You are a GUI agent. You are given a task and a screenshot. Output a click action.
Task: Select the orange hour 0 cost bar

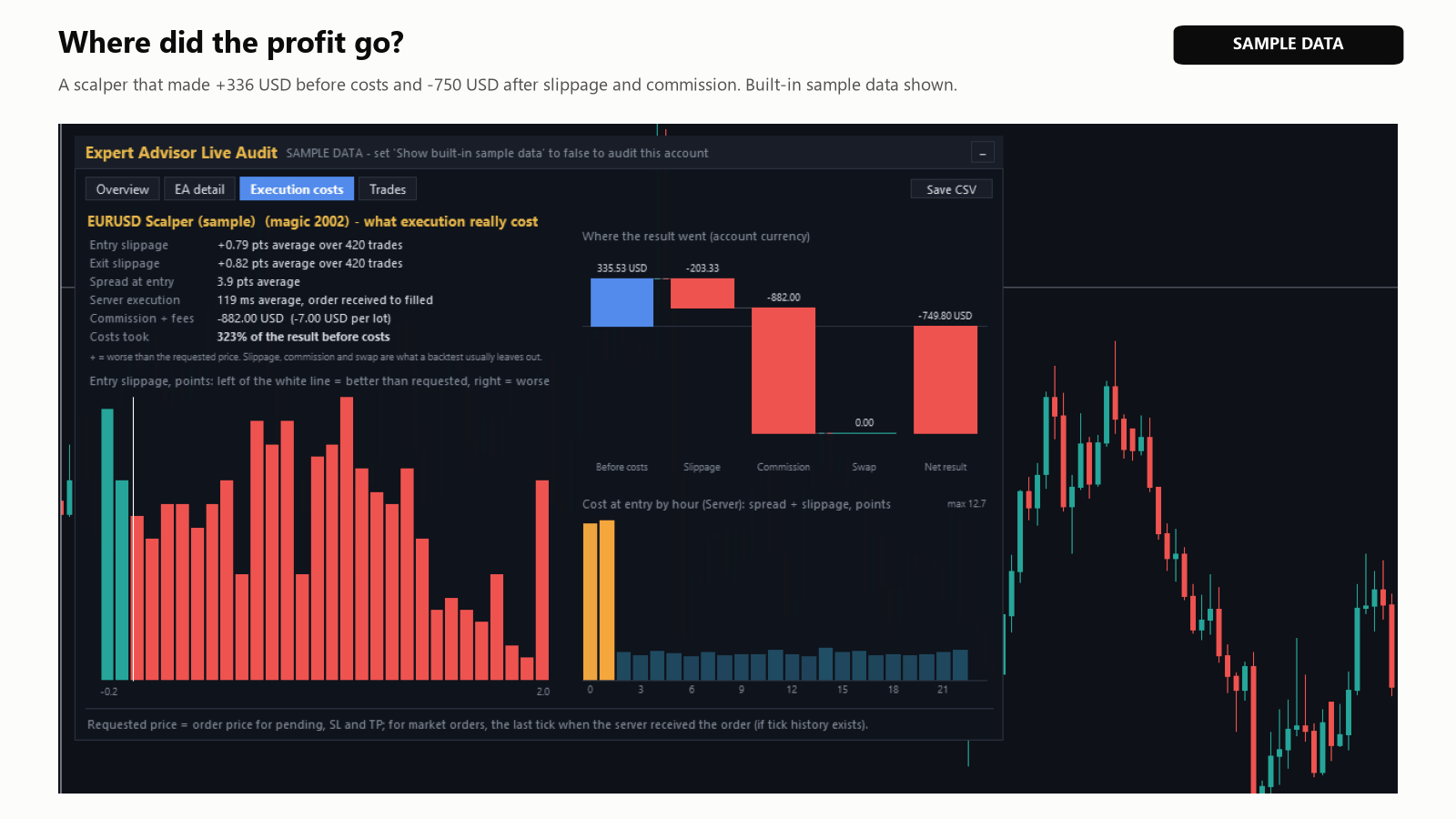point(591,602)
